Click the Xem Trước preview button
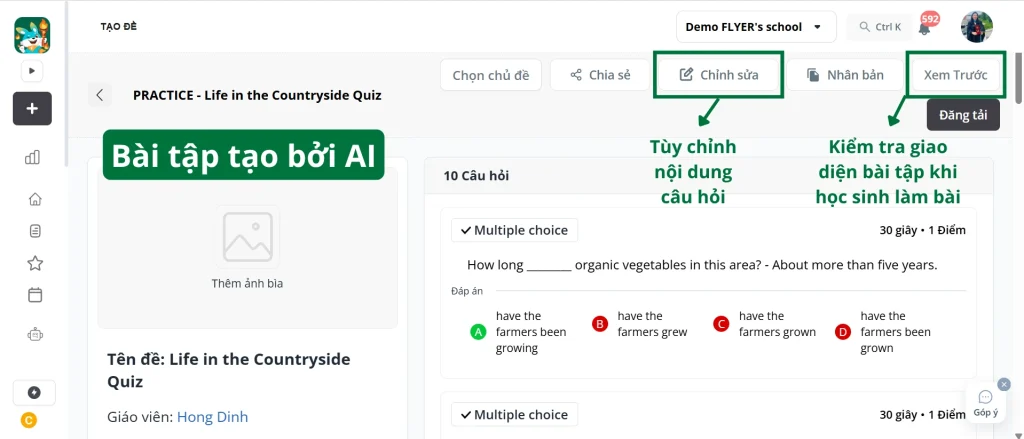The image size is (1024, 439). 955,75
